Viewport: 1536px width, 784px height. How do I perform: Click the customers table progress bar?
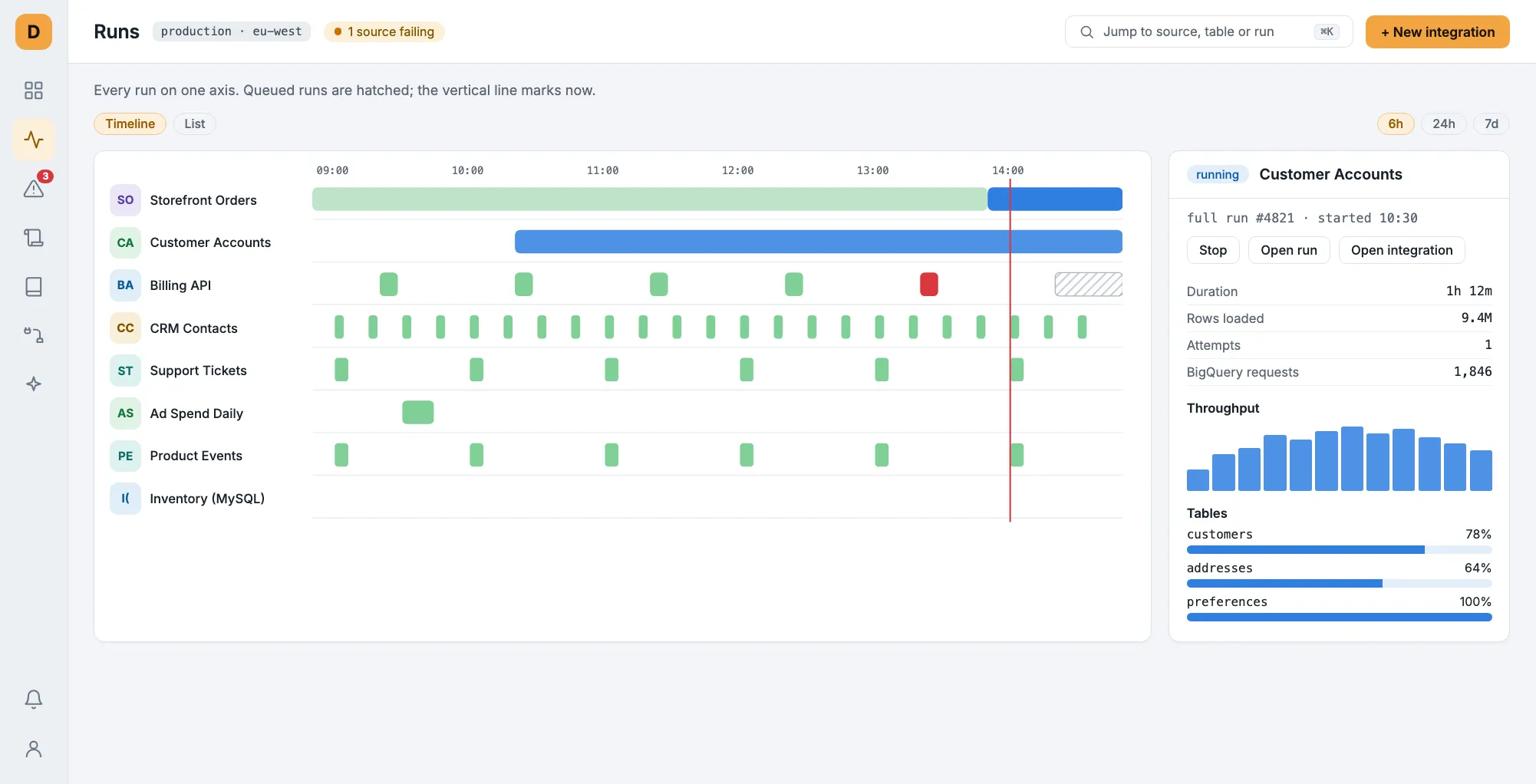[x=1339, y=550]
